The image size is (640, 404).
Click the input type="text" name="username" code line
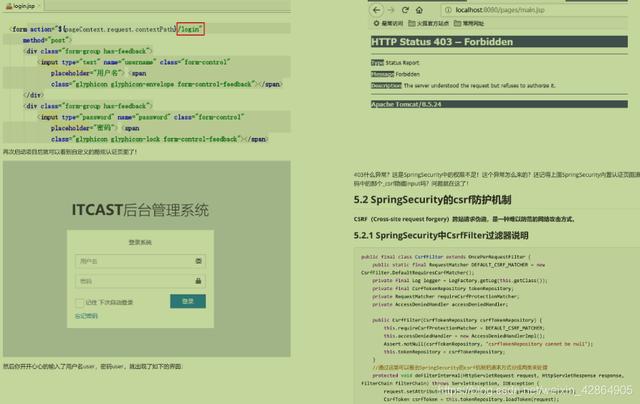click(134, 62)
